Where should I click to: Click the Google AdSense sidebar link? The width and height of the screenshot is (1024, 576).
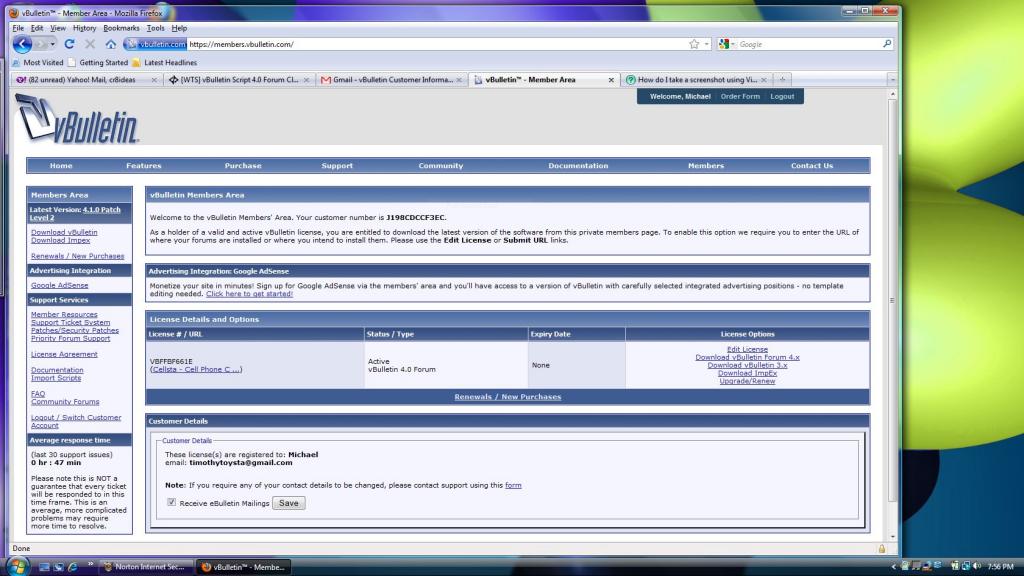click(59, 285)
